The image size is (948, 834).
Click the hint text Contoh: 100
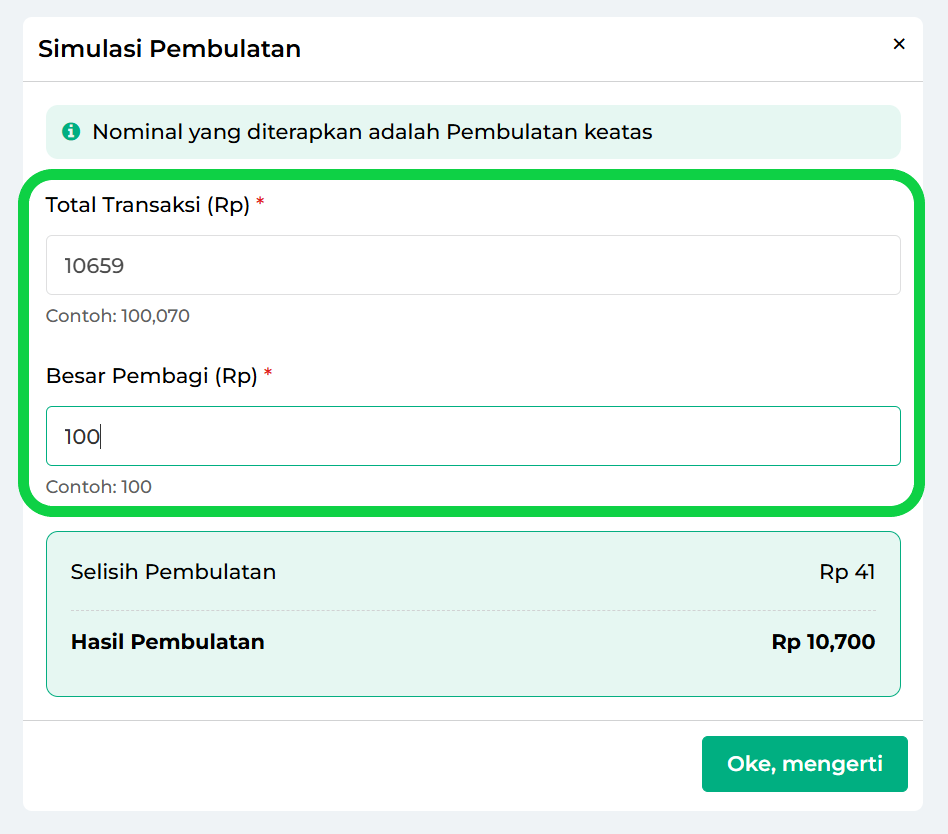pos(99,487)
